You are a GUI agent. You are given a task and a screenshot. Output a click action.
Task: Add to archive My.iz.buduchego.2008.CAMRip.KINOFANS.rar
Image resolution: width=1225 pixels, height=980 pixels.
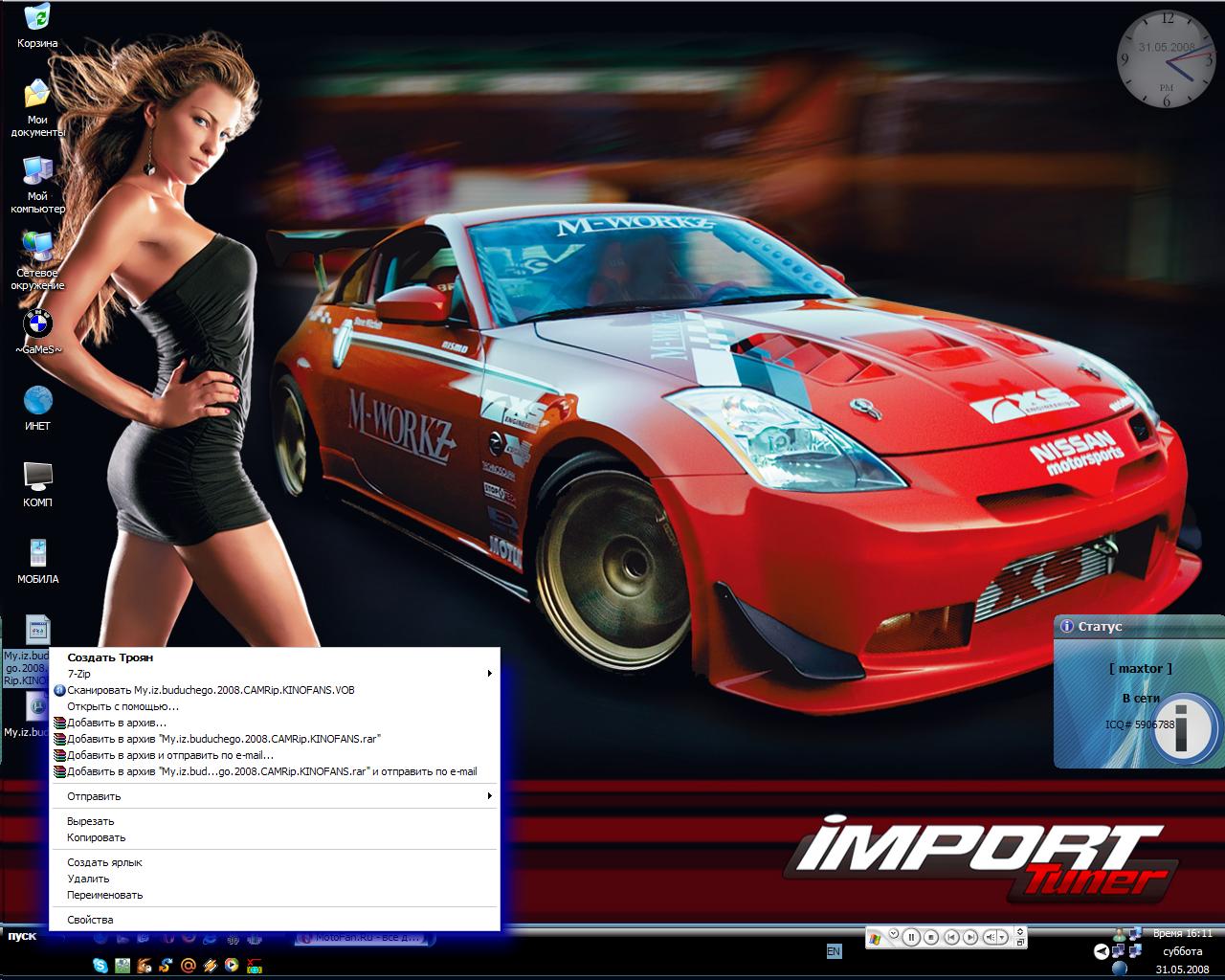[x=275, y=739]
